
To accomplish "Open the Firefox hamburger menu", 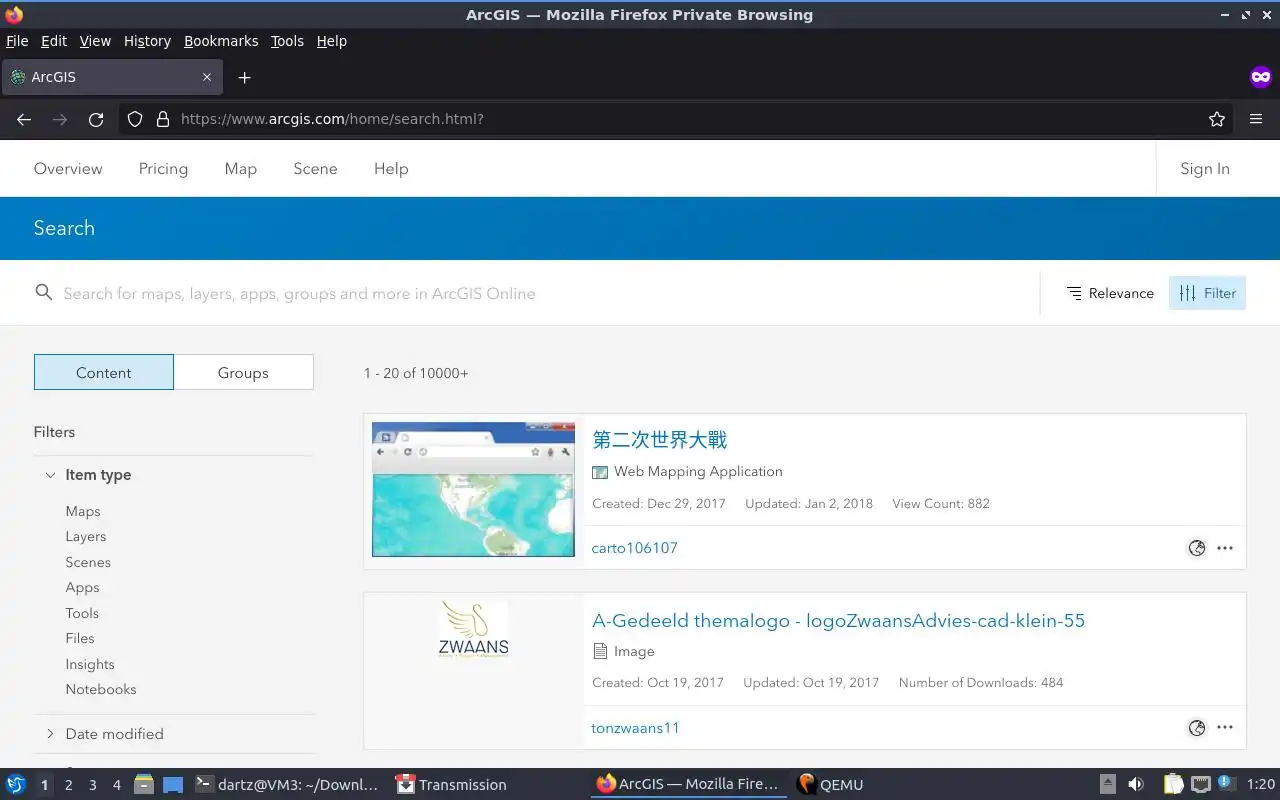I will pos(1256,119).
